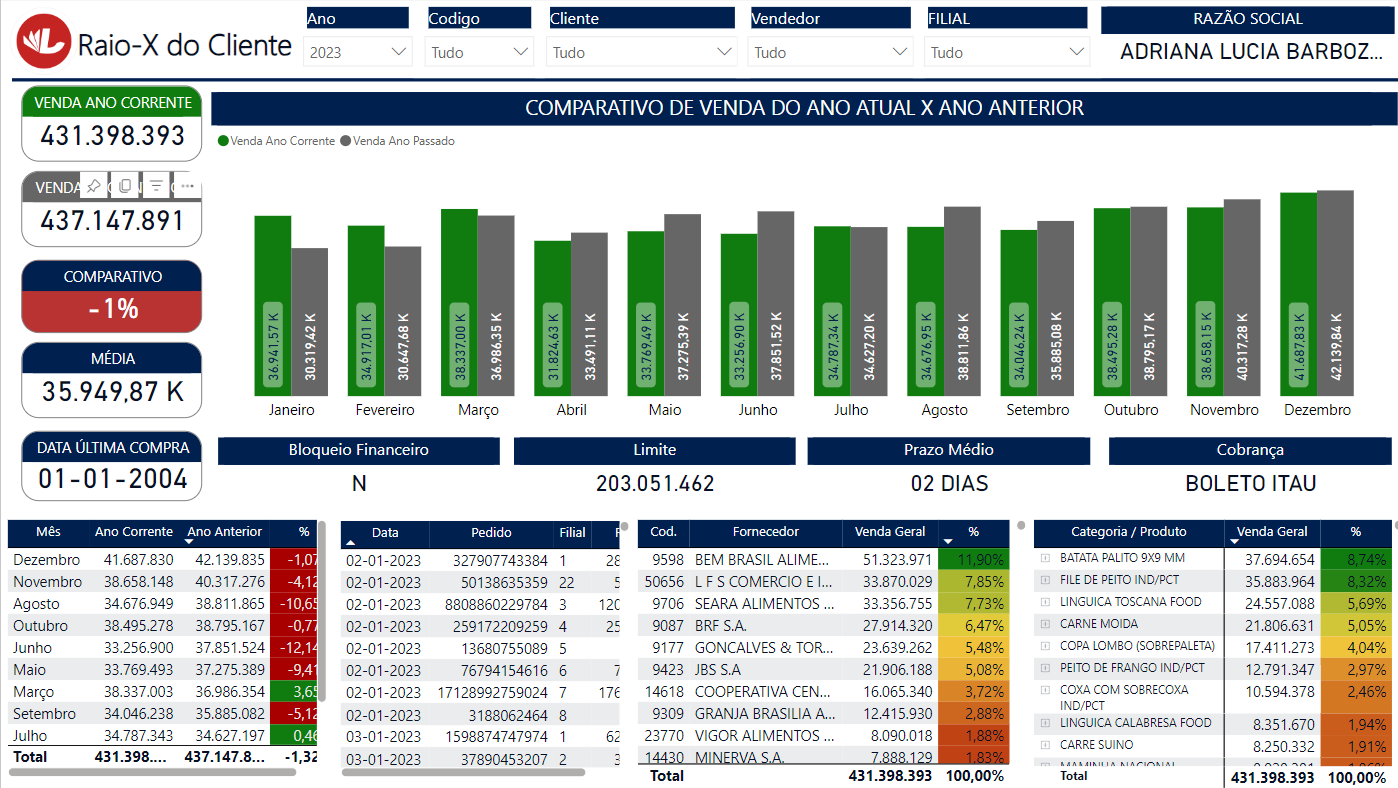Select green Janeiro current-year bar

point(273,305)
